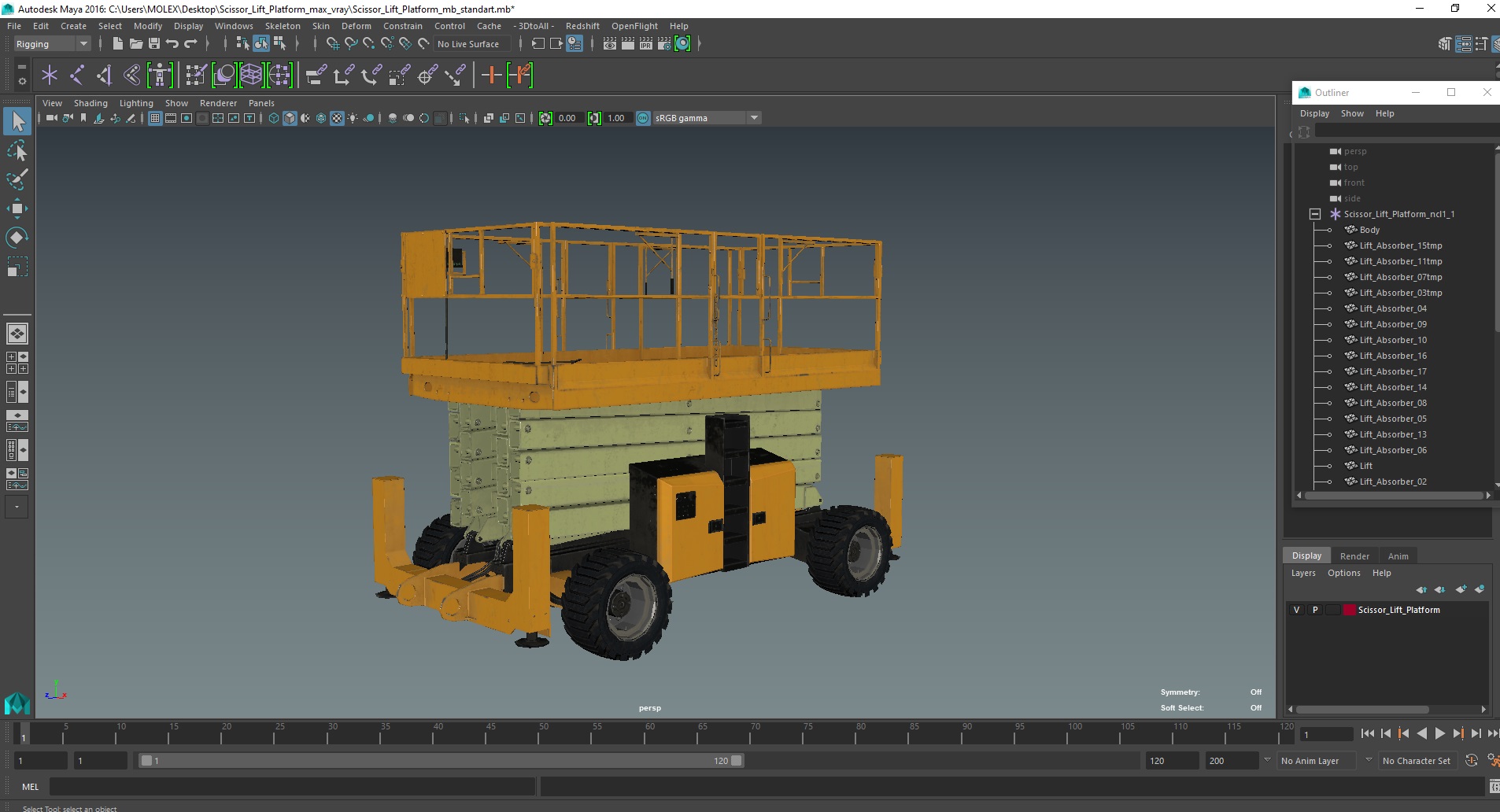Open the Deform menu
The image size is (1500, 812).
click(356, 26)
